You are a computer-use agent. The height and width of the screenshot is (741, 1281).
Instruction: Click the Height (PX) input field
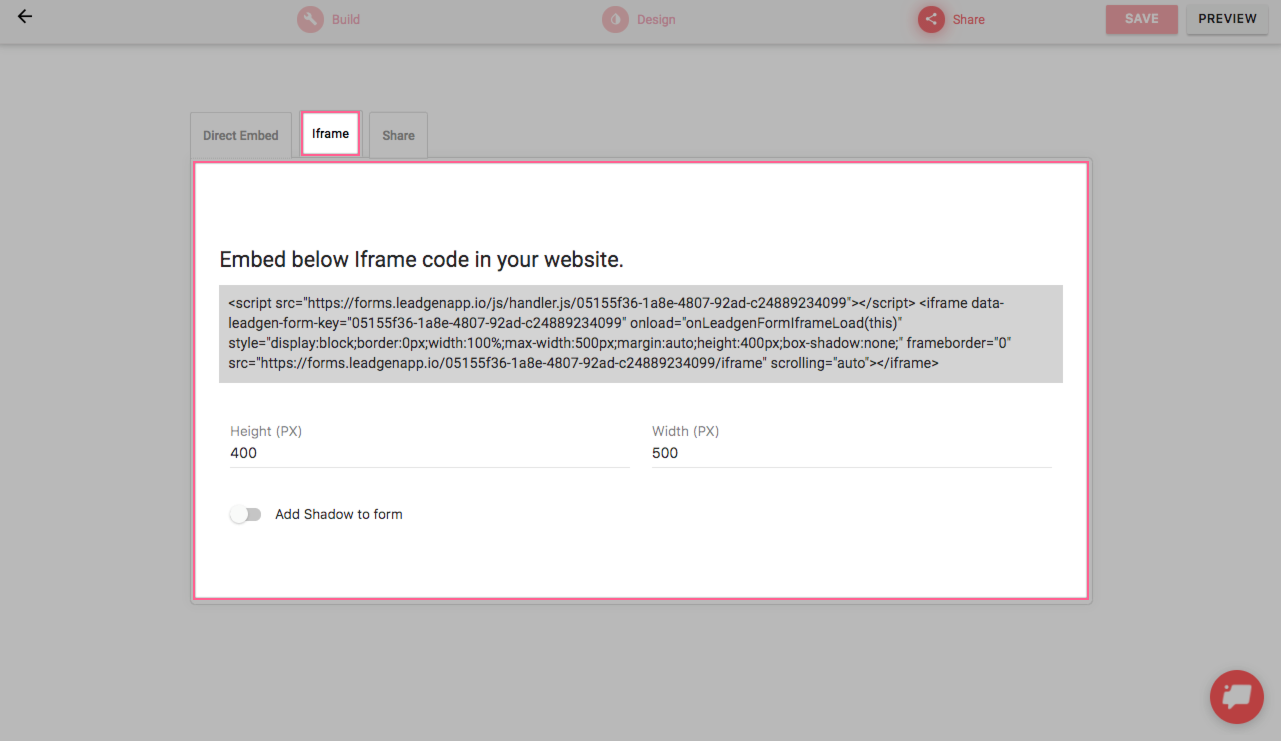click(x=430, y=453)
